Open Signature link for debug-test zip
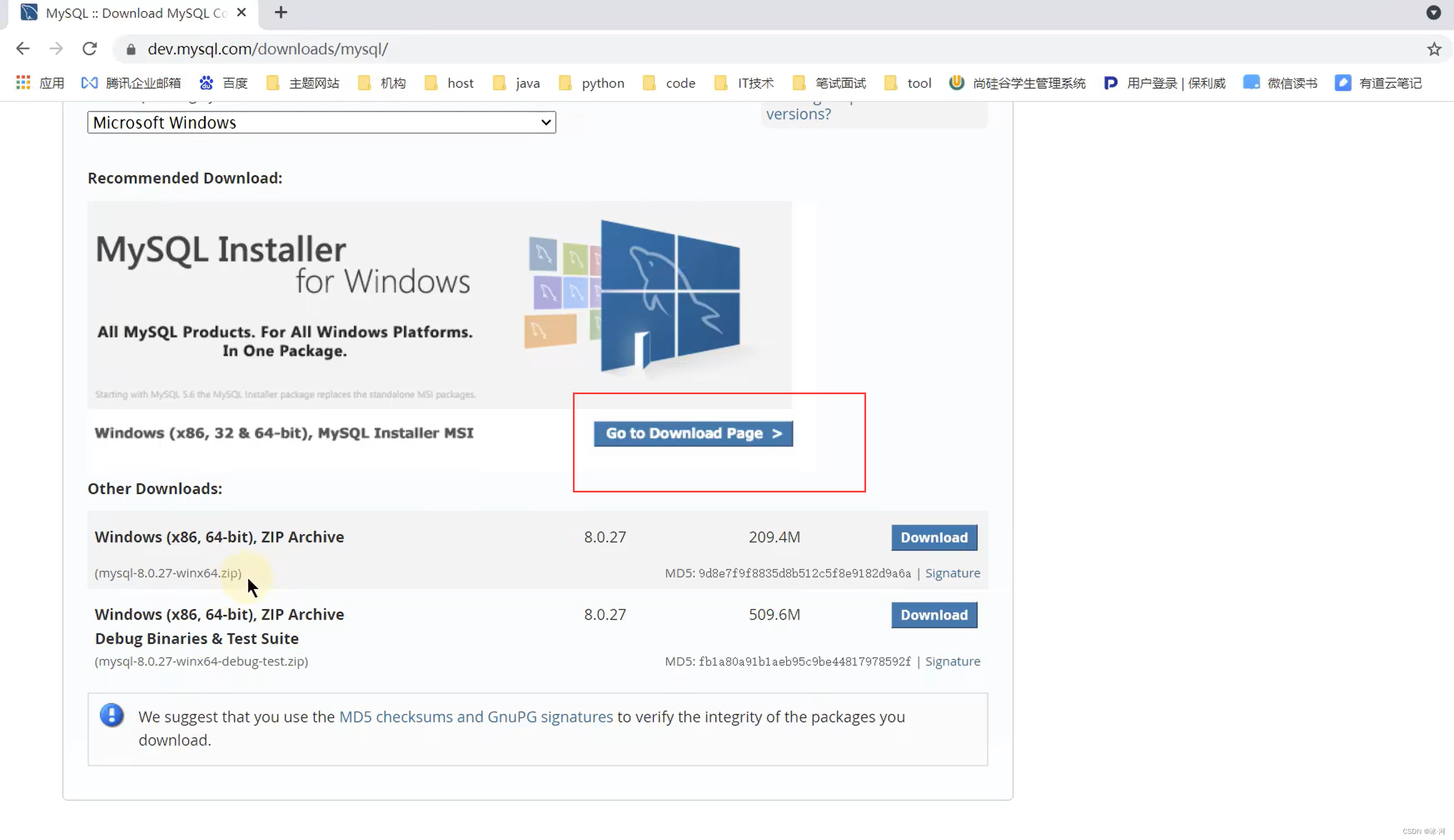Viewport: 1454px width, 840px height. 952,661
